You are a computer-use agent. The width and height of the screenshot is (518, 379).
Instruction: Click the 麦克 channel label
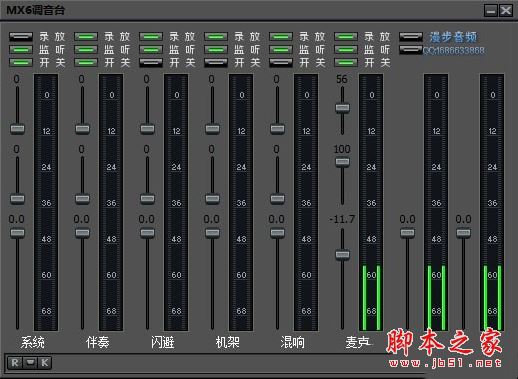357,342
